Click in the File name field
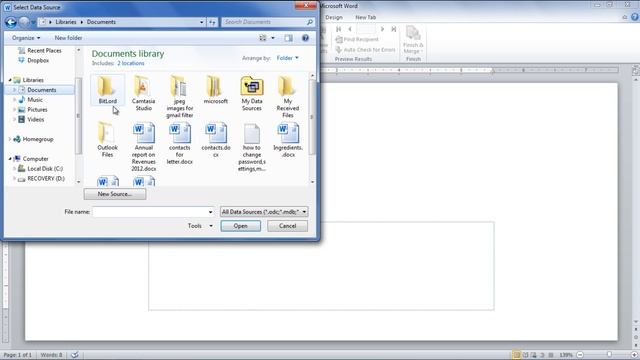Image resolution: width=640 pixels, height=360 pixels. (x=150, y=212)
